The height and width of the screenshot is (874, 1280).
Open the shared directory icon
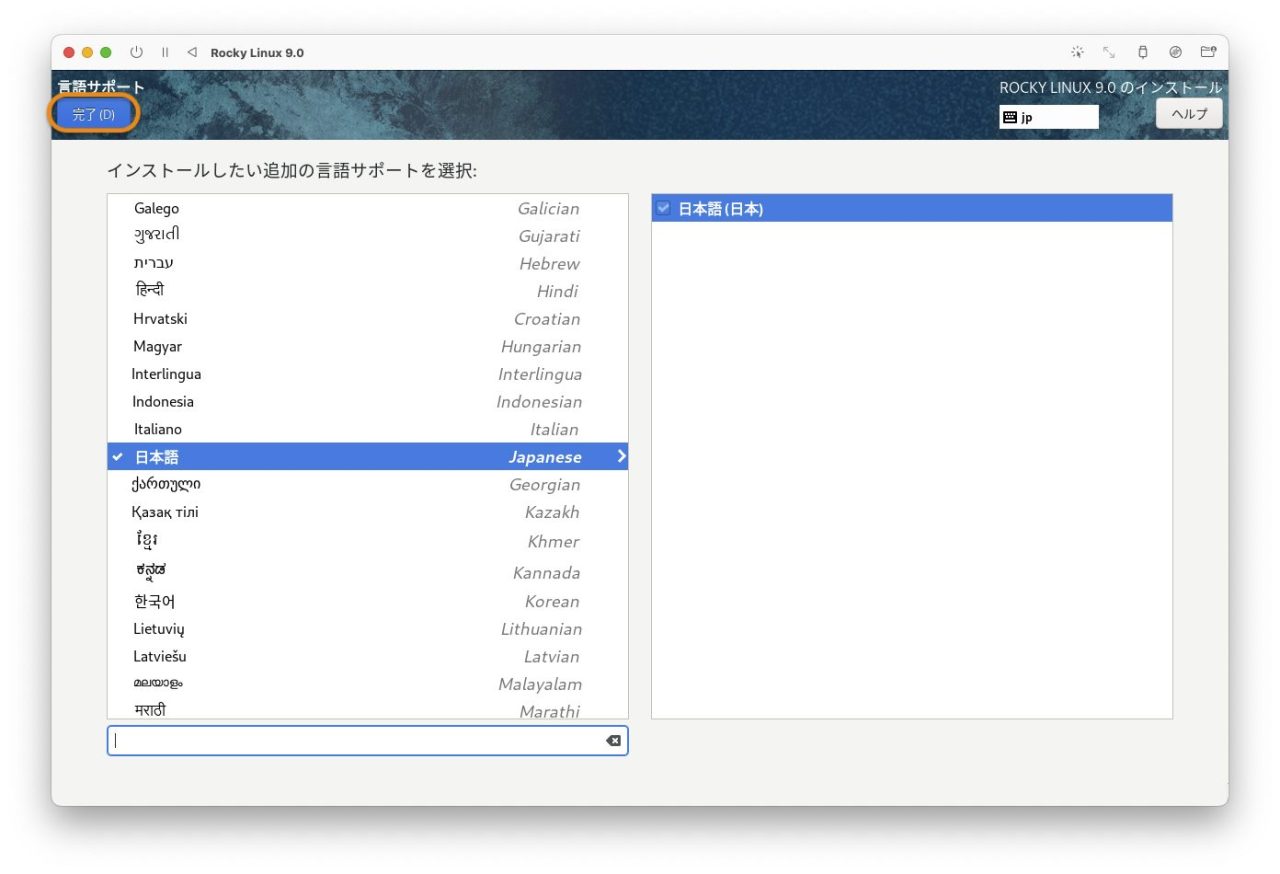click(x=1208, y=52)
